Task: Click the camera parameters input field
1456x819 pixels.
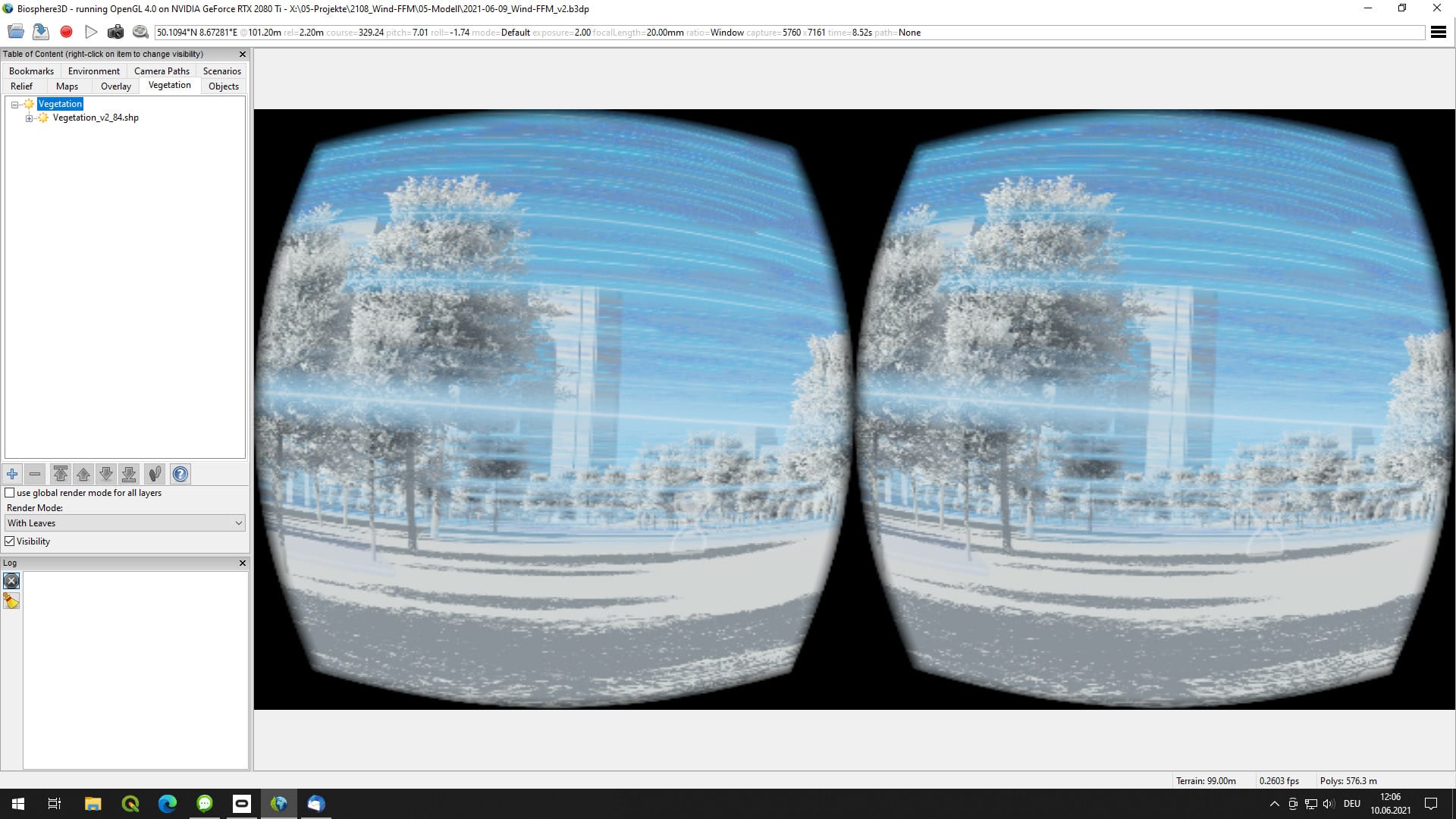Action: click(x=789, y=33)
